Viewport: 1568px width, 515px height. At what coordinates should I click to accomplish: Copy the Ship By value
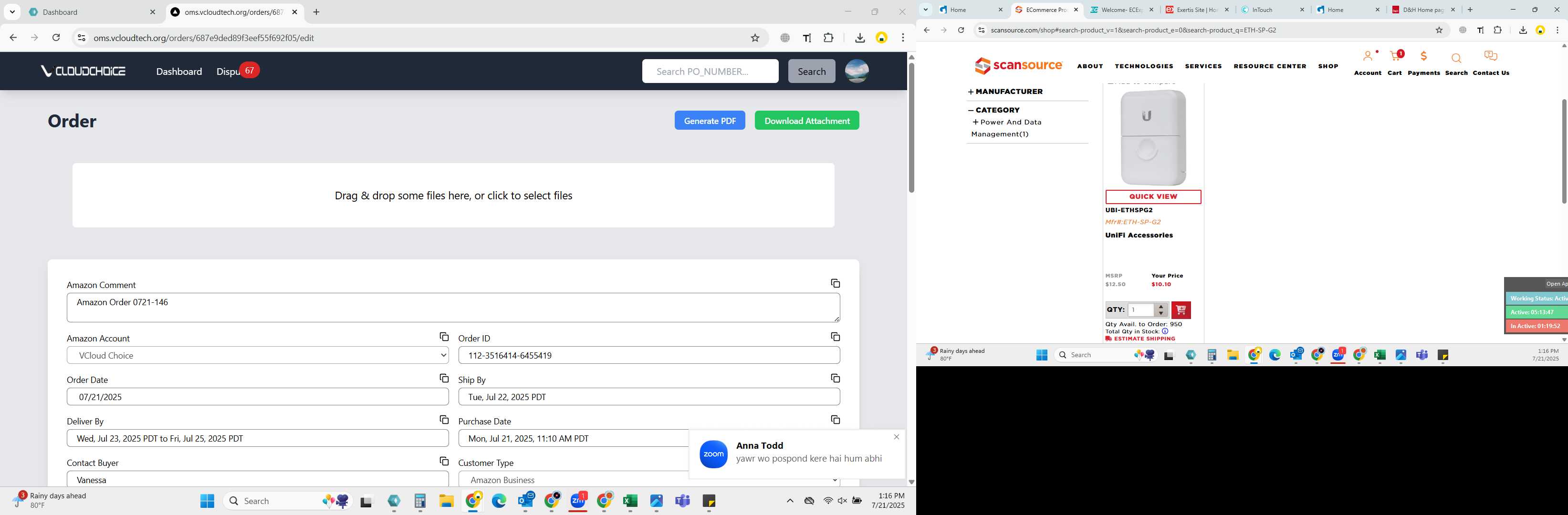(835, 378)
